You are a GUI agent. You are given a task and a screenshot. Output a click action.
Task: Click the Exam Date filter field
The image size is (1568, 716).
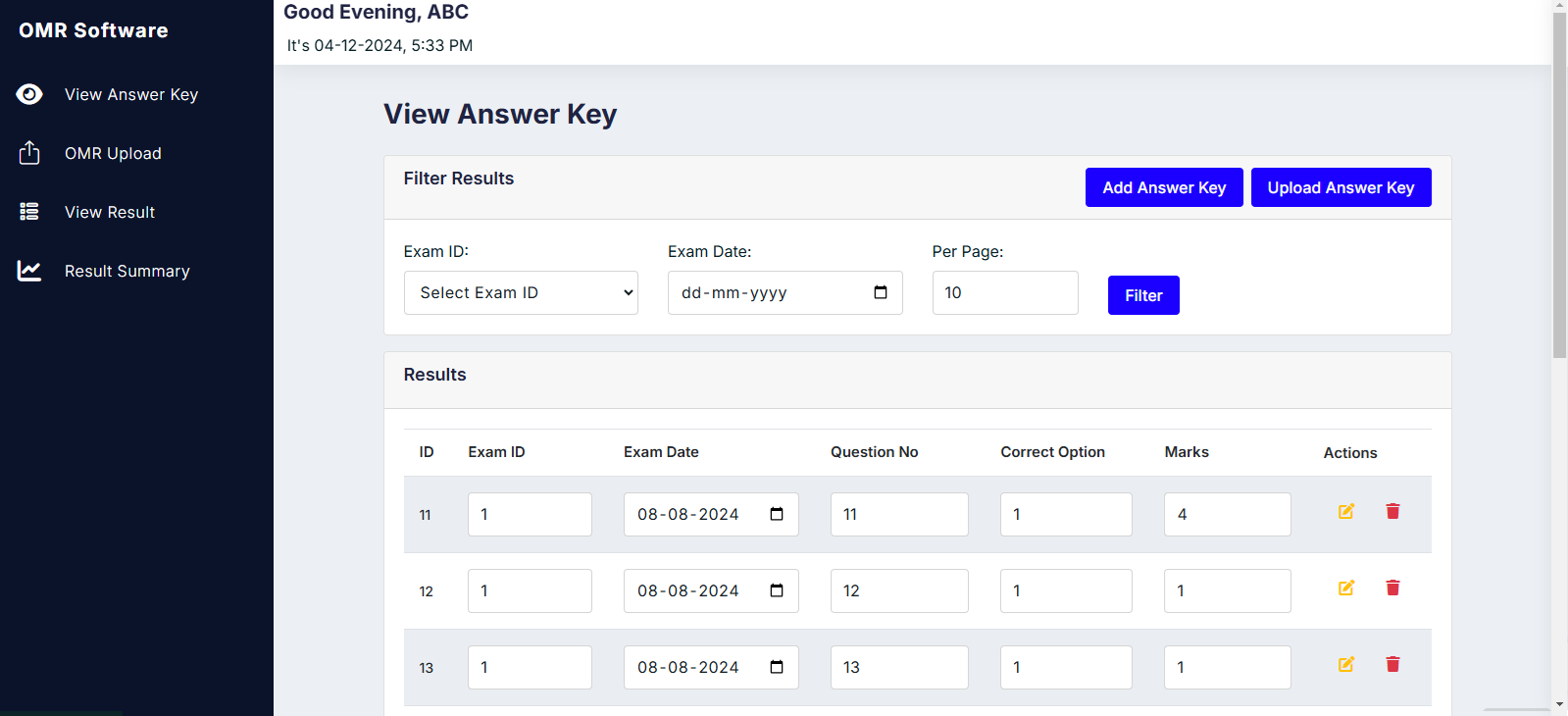tap(784, 292)
